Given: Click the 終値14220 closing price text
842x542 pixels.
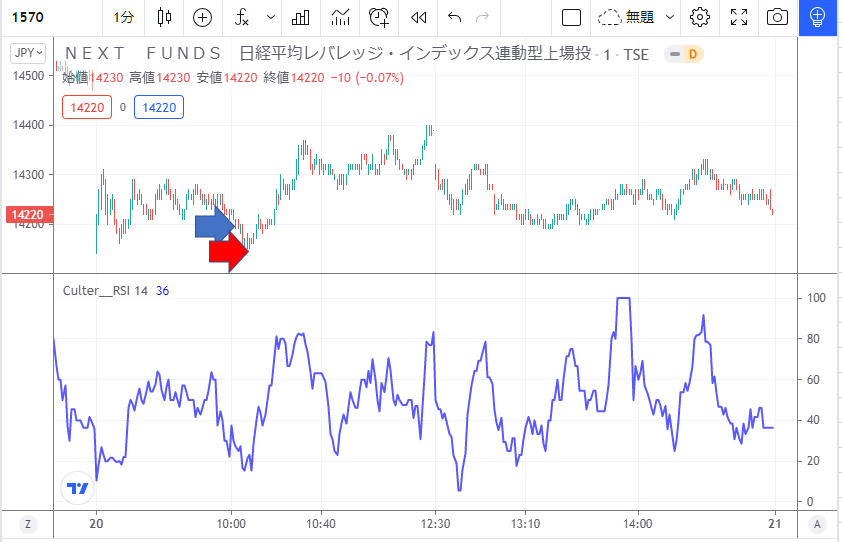Looking at the screenshot, I should coord(294,78).
